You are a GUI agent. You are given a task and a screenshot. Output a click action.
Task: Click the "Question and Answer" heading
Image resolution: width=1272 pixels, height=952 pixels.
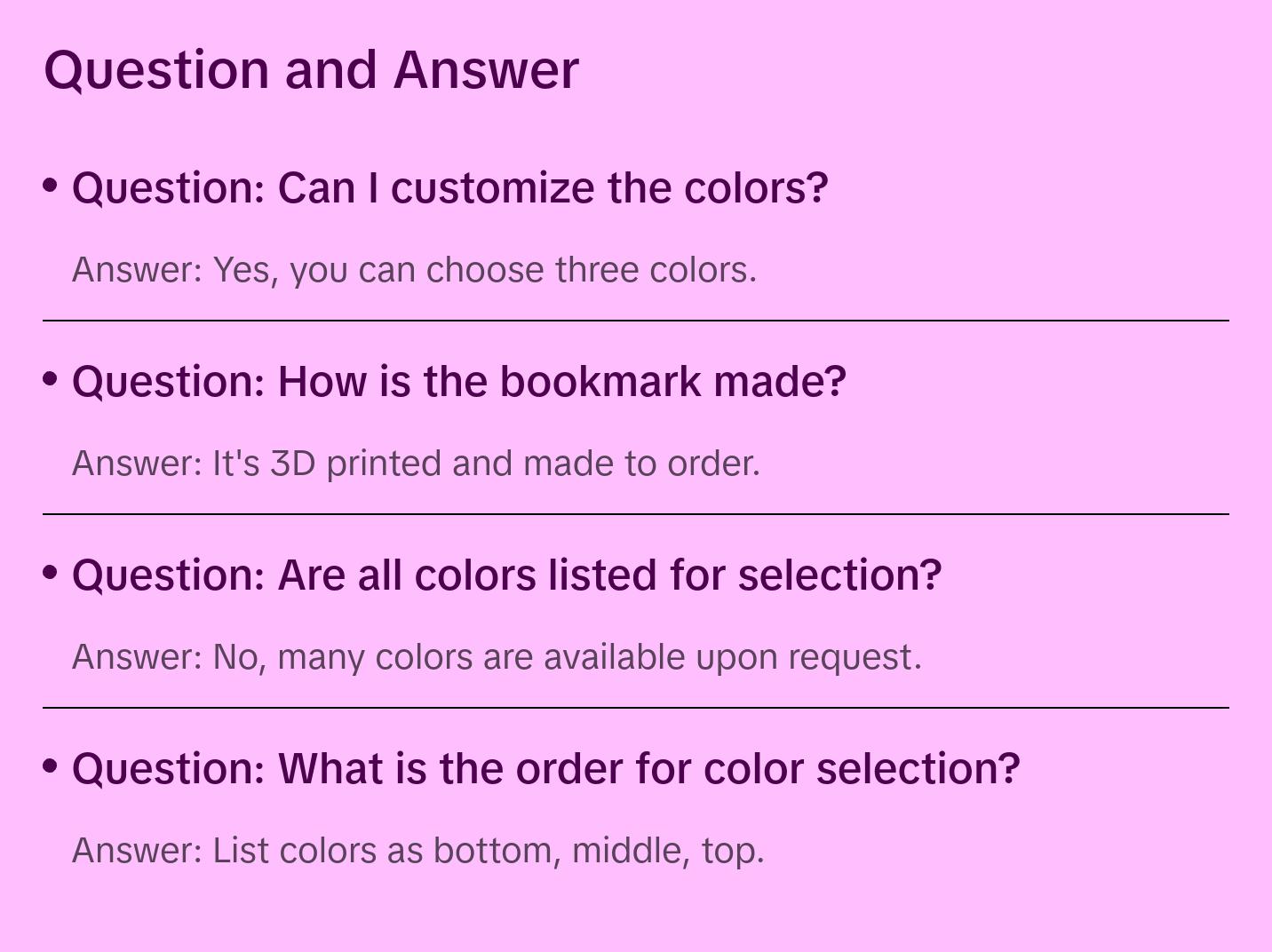point(311,69)
